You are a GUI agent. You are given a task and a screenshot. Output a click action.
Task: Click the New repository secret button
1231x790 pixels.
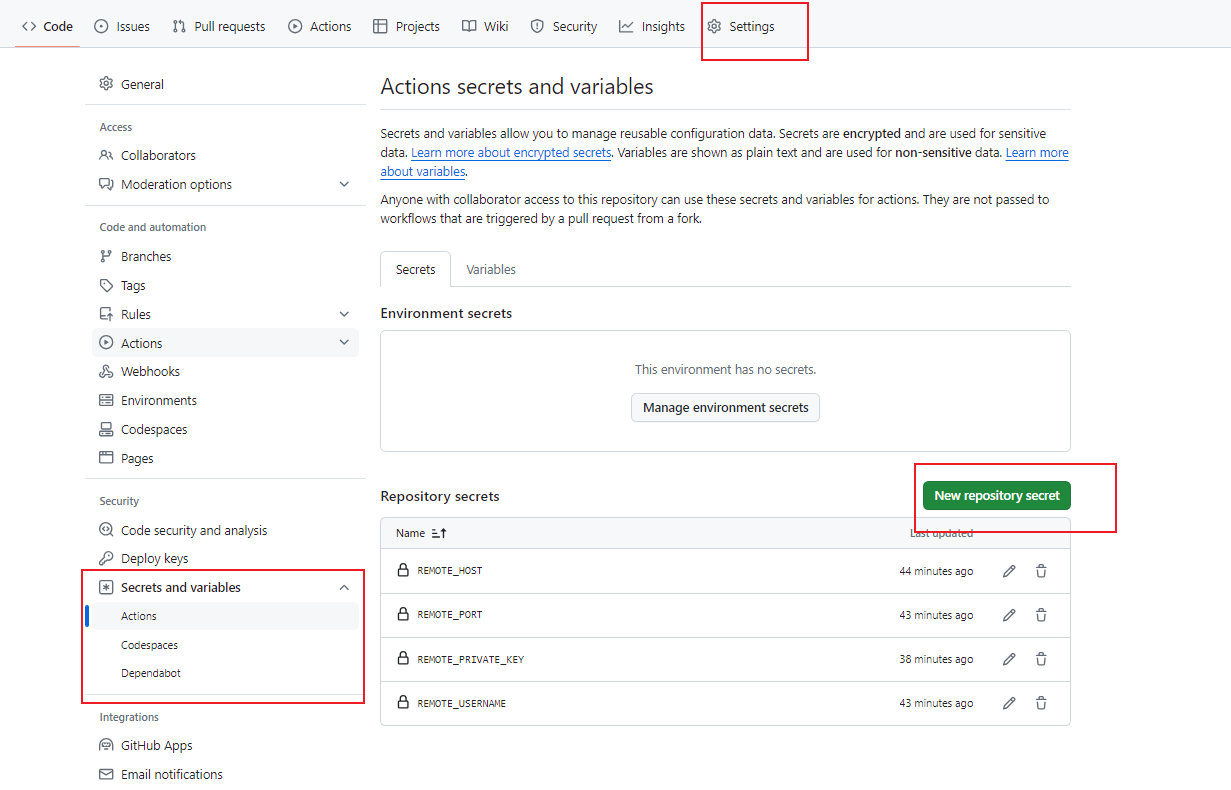coord(996,496)
